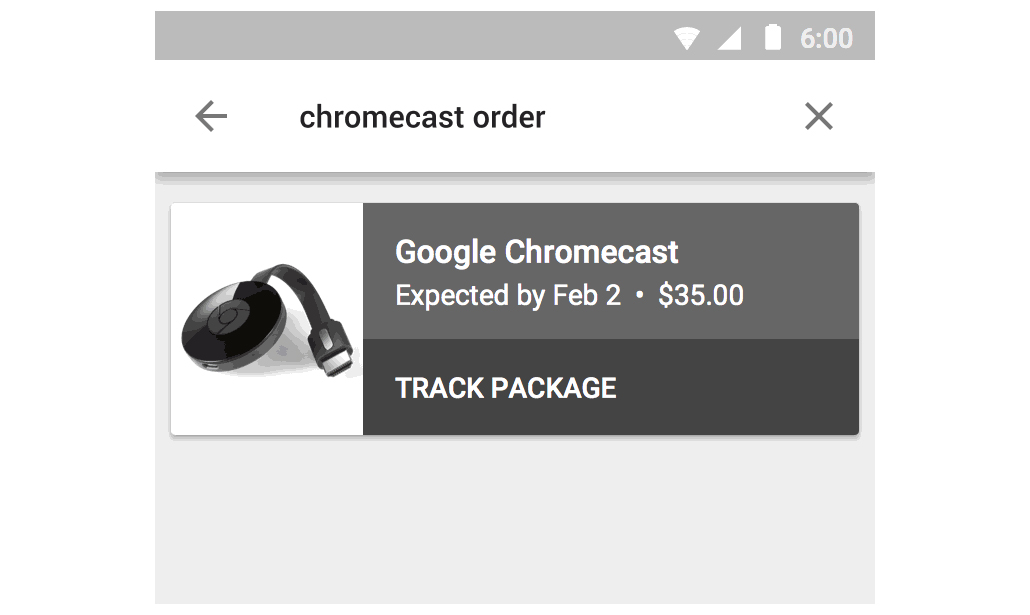Tap the Wi-Fi status icon
The height and width of the screenshot is (615, 1030).
pos(686,38)
